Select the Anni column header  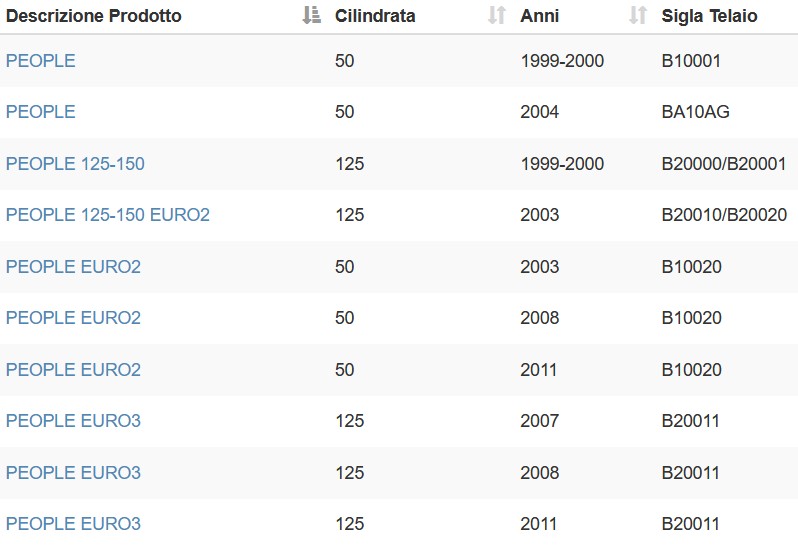539,16
